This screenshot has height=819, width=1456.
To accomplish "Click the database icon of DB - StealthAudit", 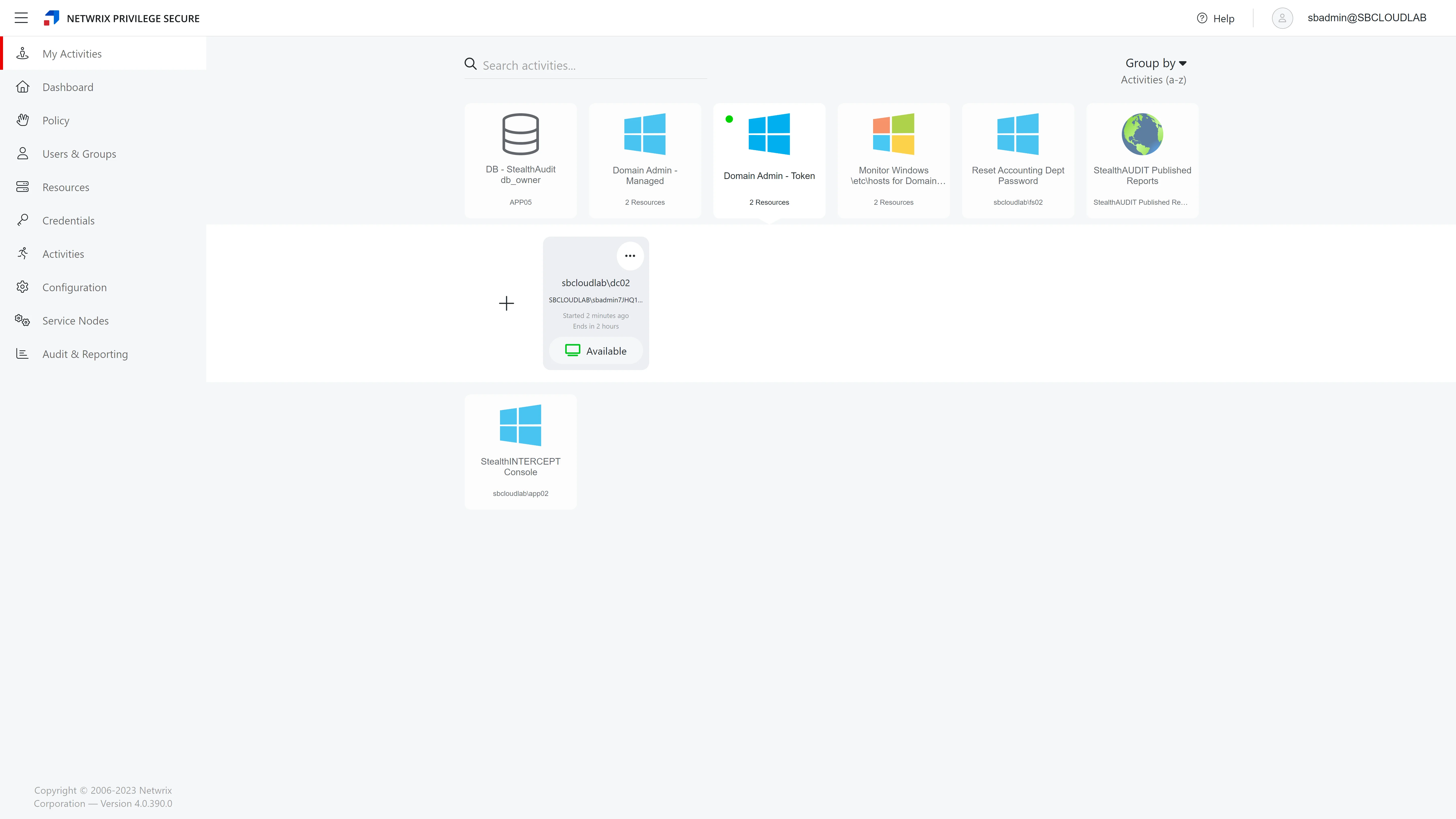I will (x=520, y=134).
